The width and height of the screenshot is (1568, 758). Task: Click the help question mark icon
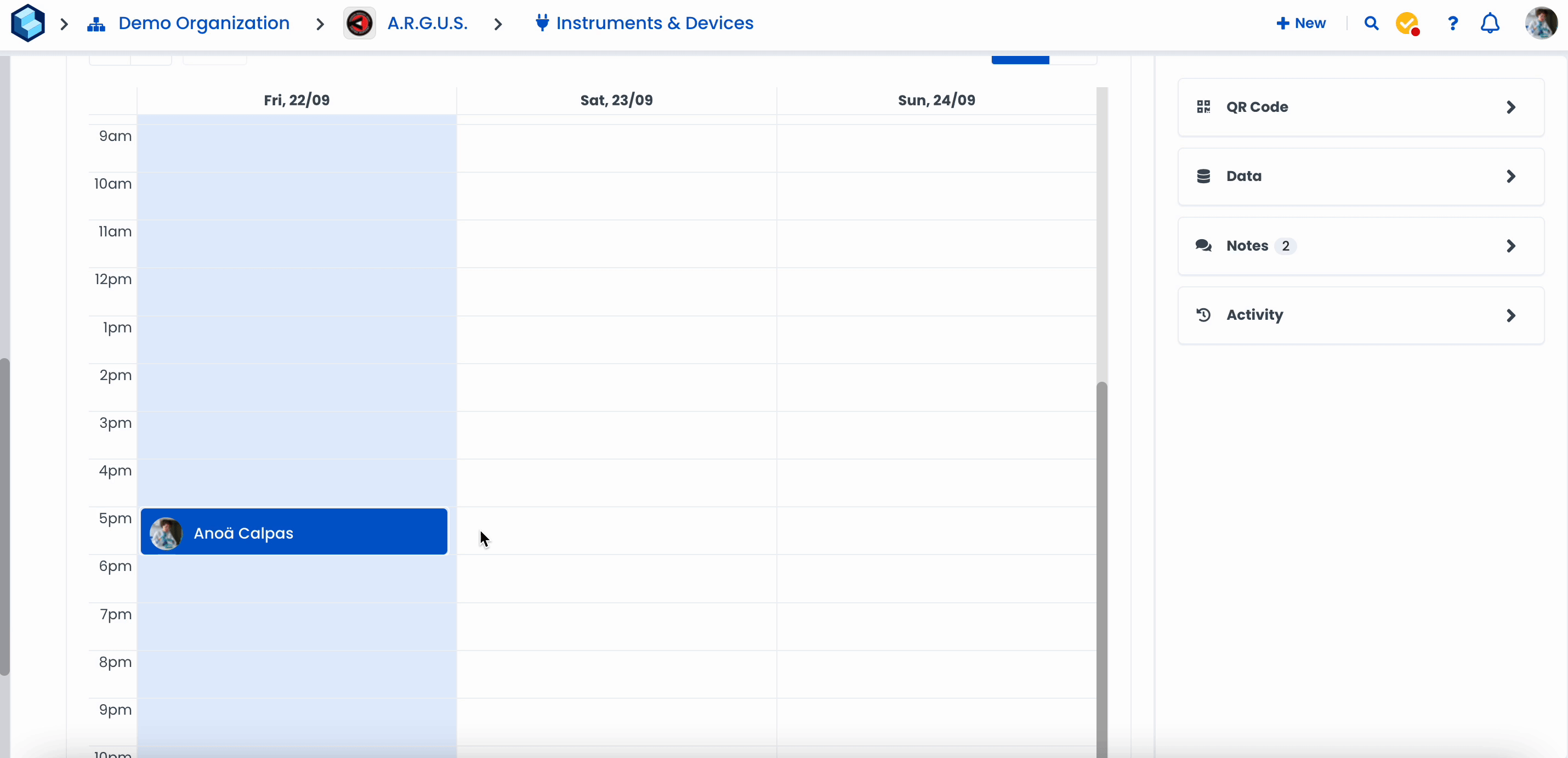click(x=1452, y=23)
